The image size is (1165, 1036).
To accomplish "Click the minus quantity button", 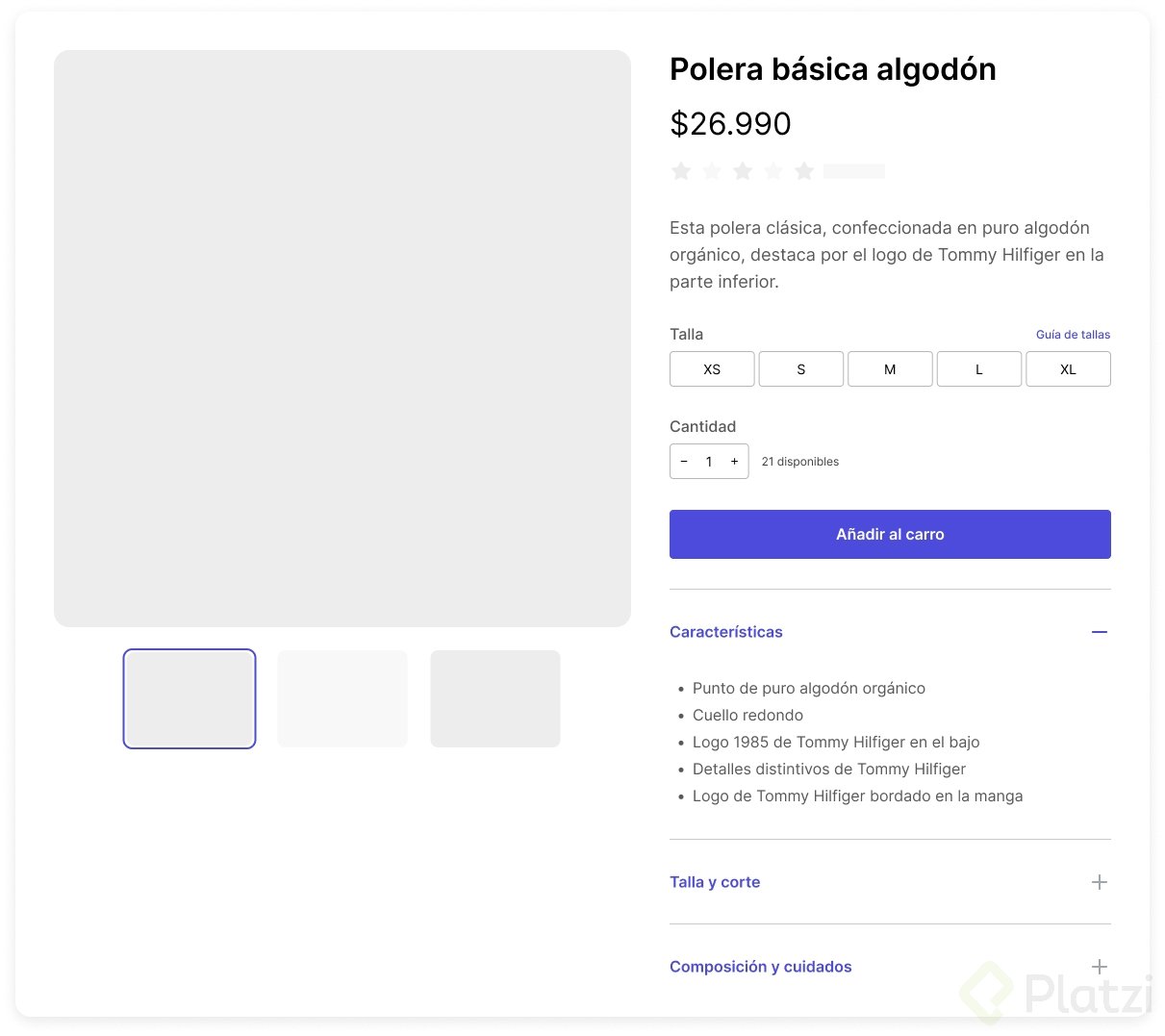I will click(x=684, y=462).
